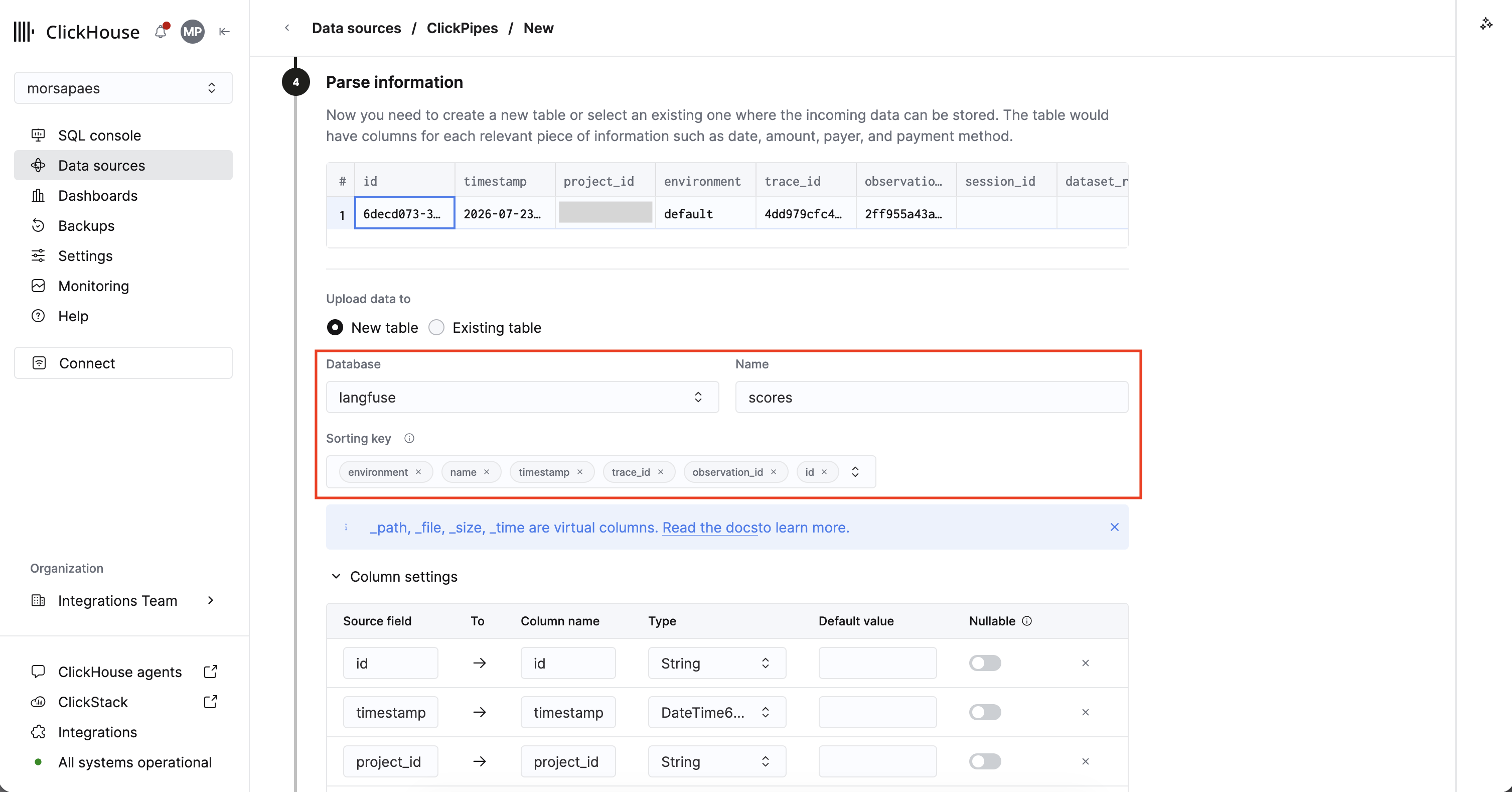Open the notifications bell
The height and width of the screenshot is (792, 1512).
pyautogui.click(x=161, y=31)
